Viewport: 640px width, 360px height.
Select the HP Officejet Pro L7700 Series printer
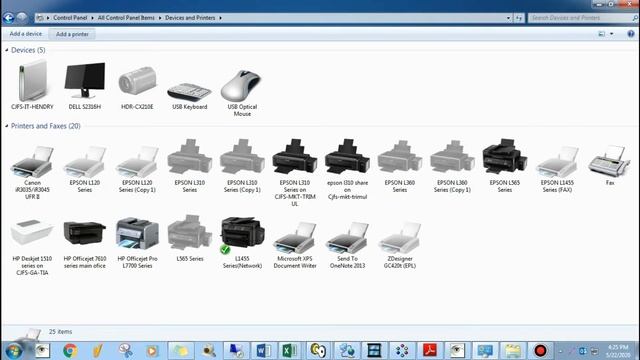137,233
